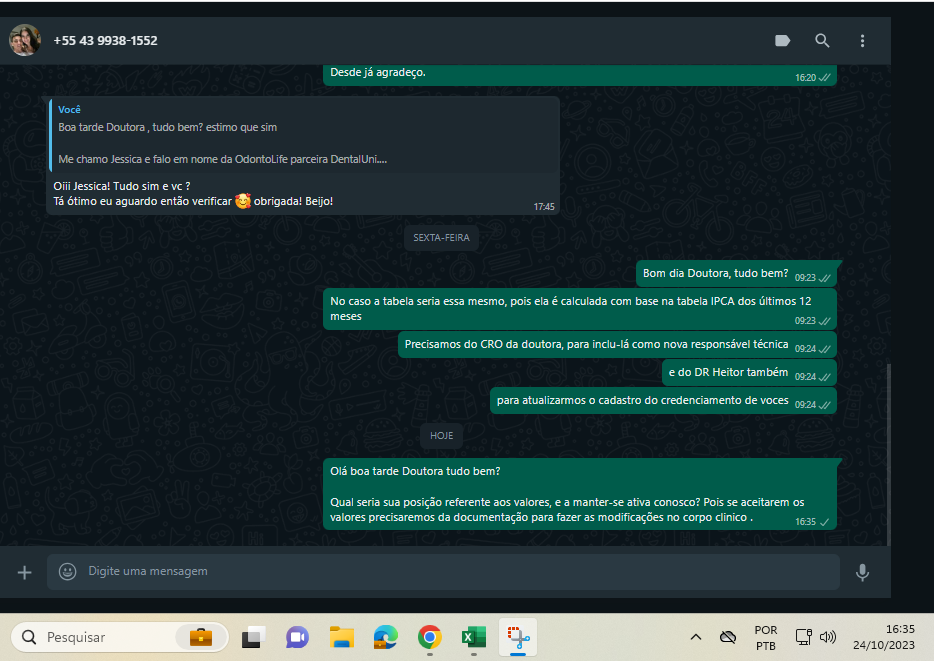
Task: Open the emoji picker
Action: click(x=67, y=572)
